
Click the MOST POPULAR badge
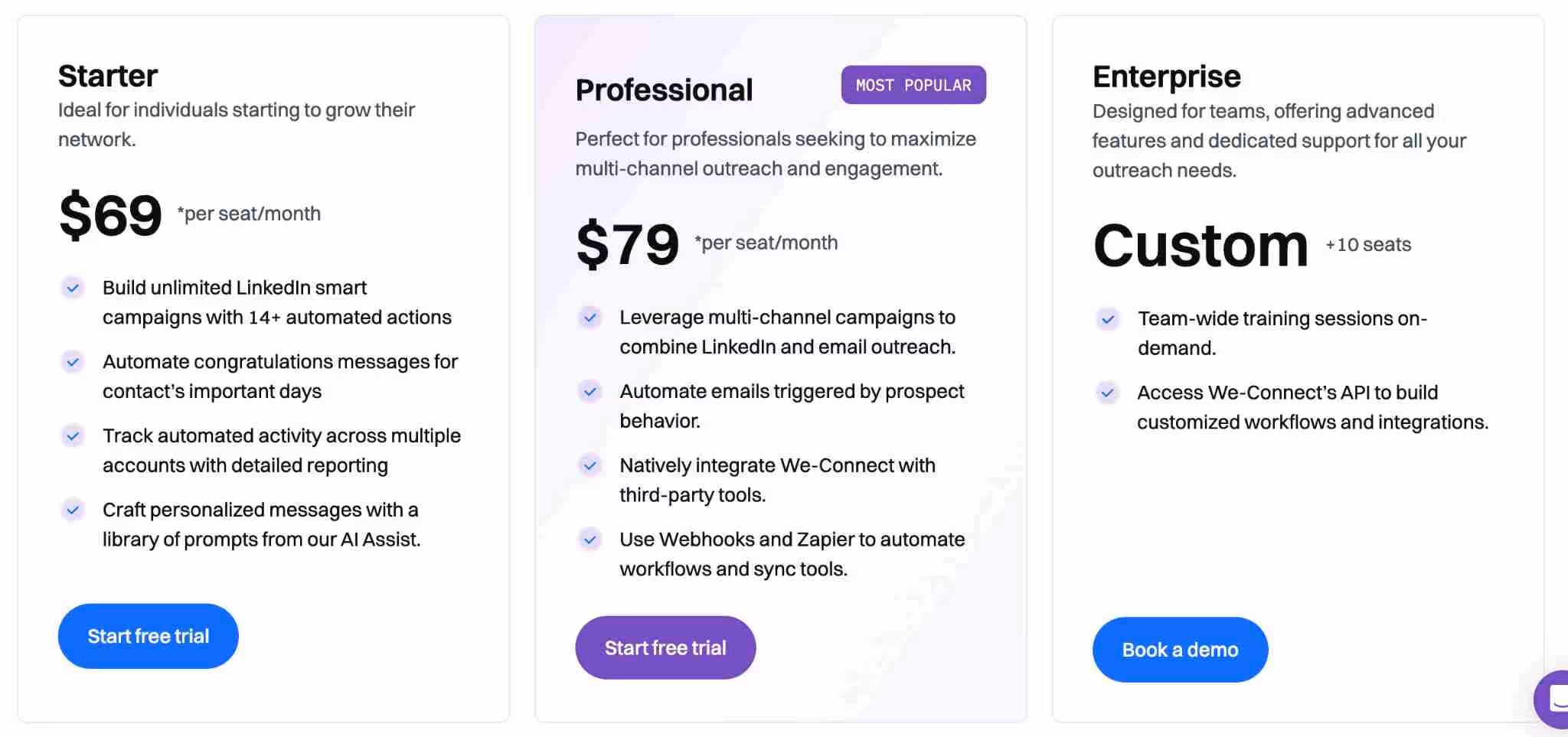[913, 85]
